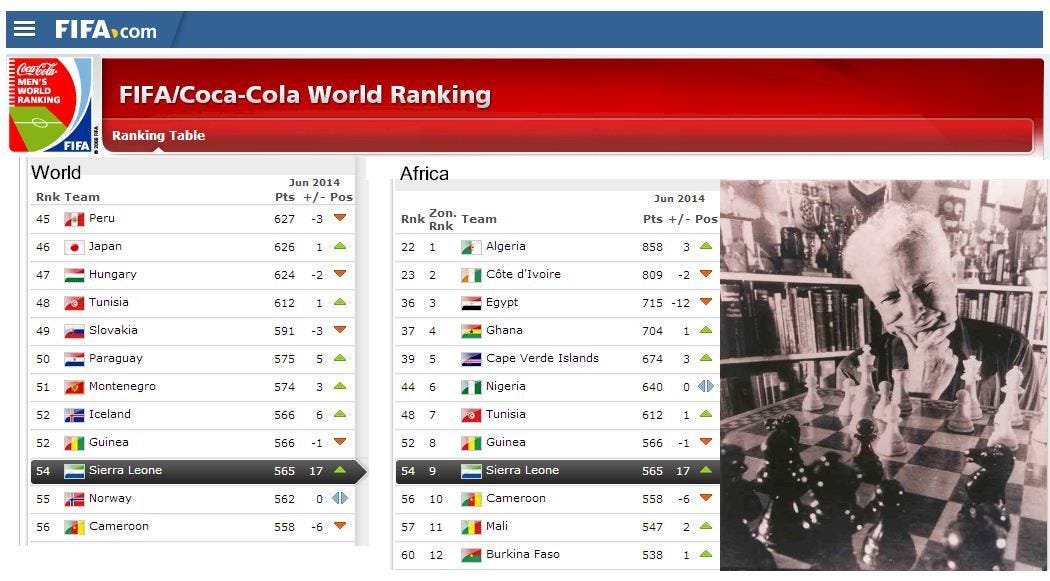Click Sierra Leone's flag in World table
The height and width of the screenshot is (581, 1050).
point(74,471)
